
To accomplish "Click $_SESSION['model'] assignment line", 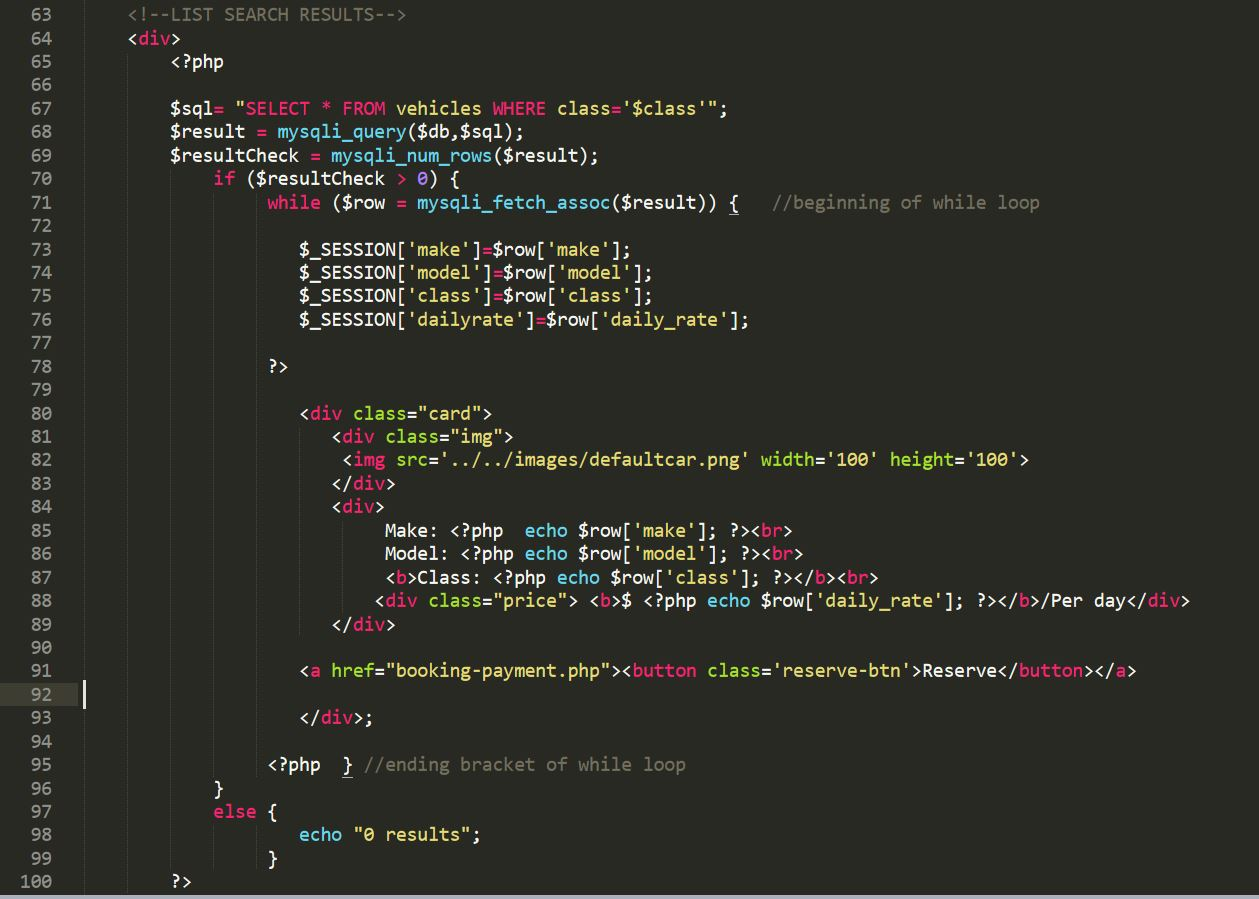I will click(x=476, y=272).
